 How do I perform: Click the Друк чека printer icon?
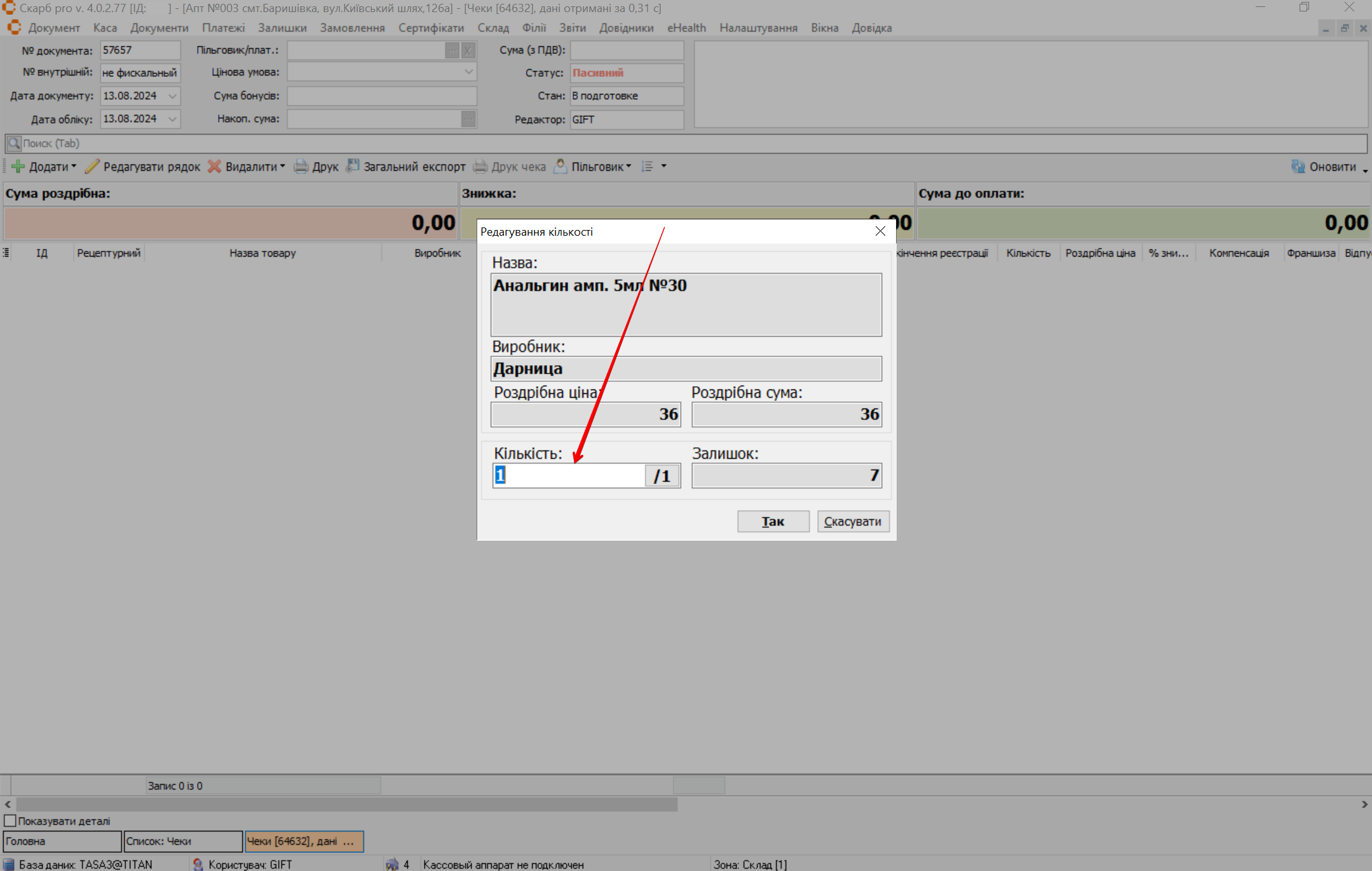click(x=480, y=166)
